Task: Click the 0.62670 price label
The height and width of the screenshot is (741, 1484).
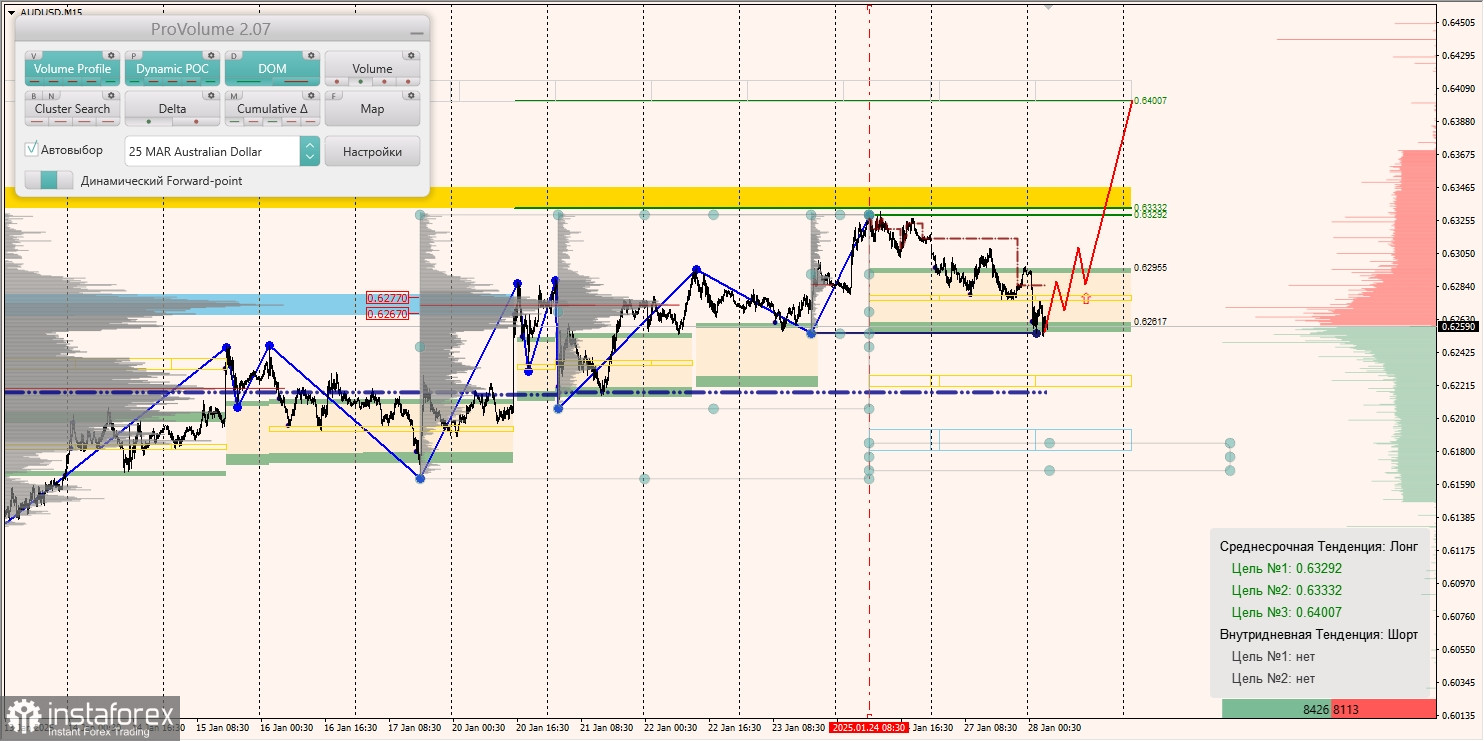Action: click(387, 313)
